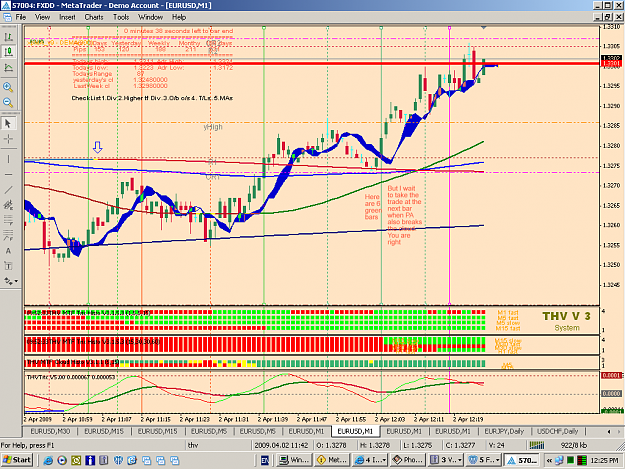Select the Cursor arrow tool
The width and height of the screenshot is (625, 469).
(x=8, y=124)
